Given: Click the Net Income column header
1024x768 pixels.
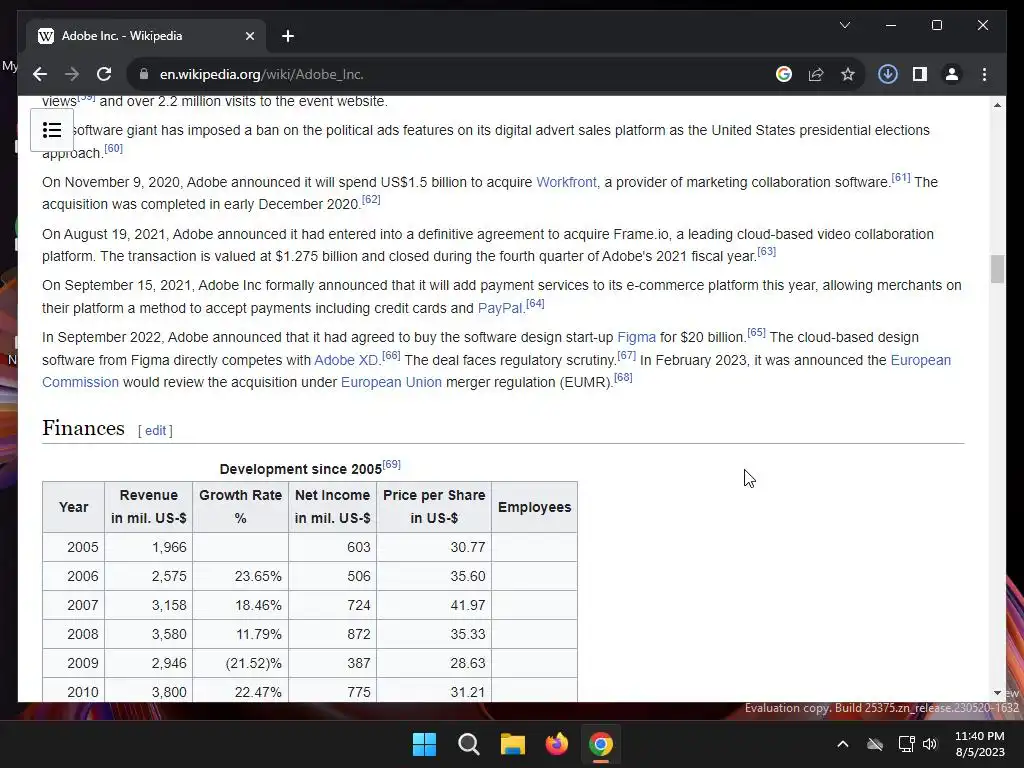Looking at the screenshot, I should [332, 507].
